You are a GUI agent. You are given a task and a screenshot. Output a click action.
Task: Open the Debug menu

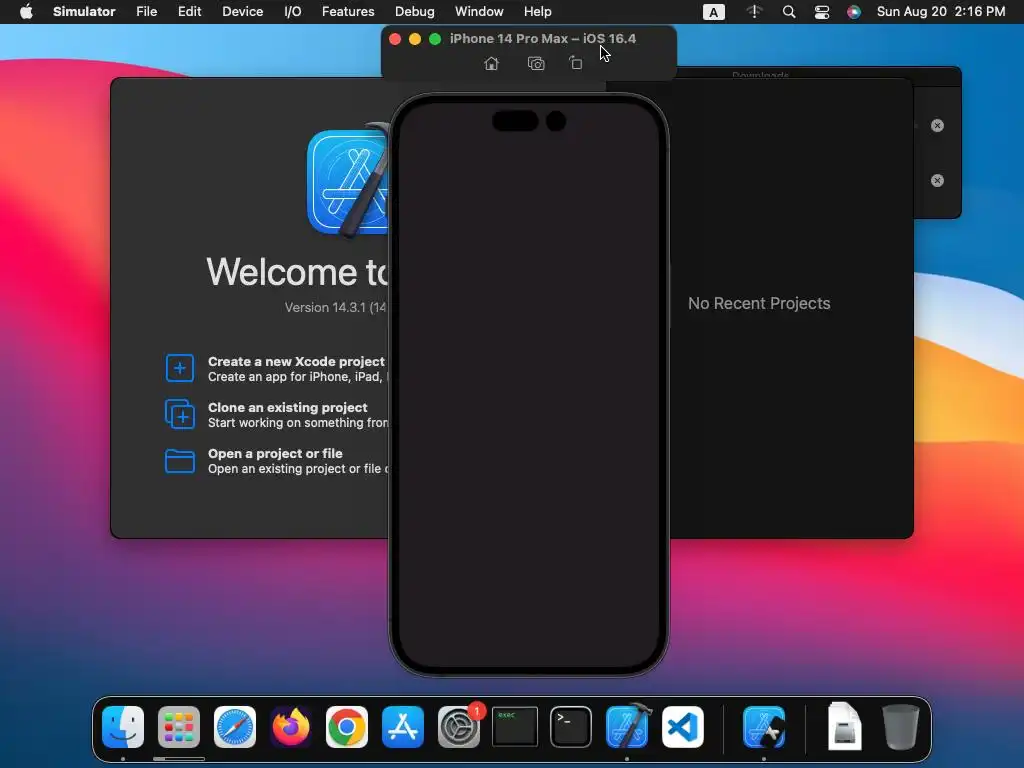point(415,12)
